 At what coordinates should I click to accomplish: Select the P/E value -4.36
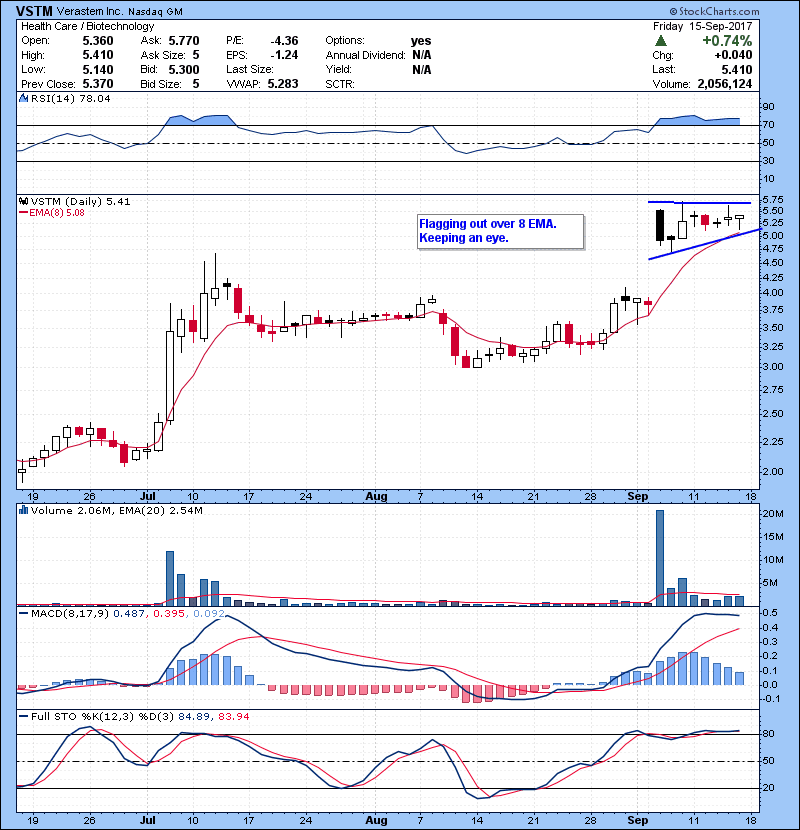[x=284, y=41]
